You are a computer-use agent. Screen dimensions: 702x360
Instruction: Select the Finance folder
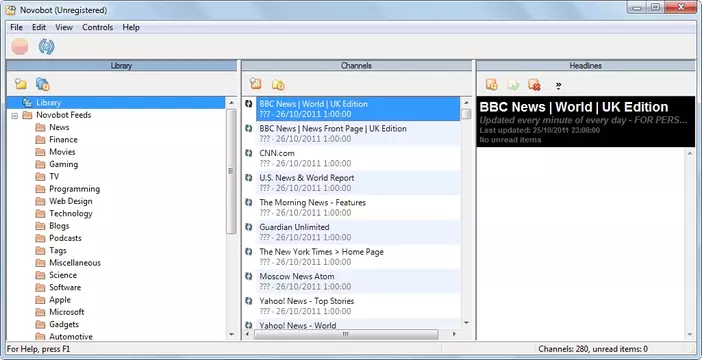[63, 140]
